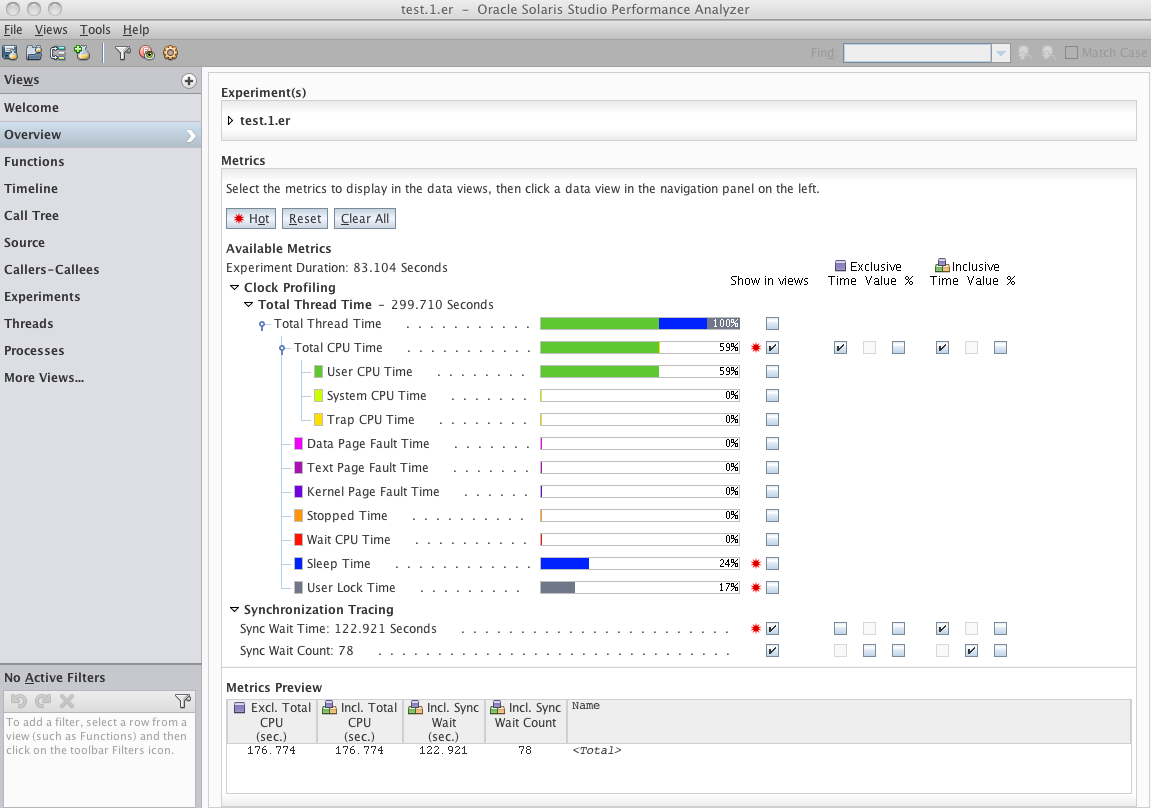Click the Excl. Total CPU column icon
Viewport: 1151px width, 808px height.
(240, 708)
